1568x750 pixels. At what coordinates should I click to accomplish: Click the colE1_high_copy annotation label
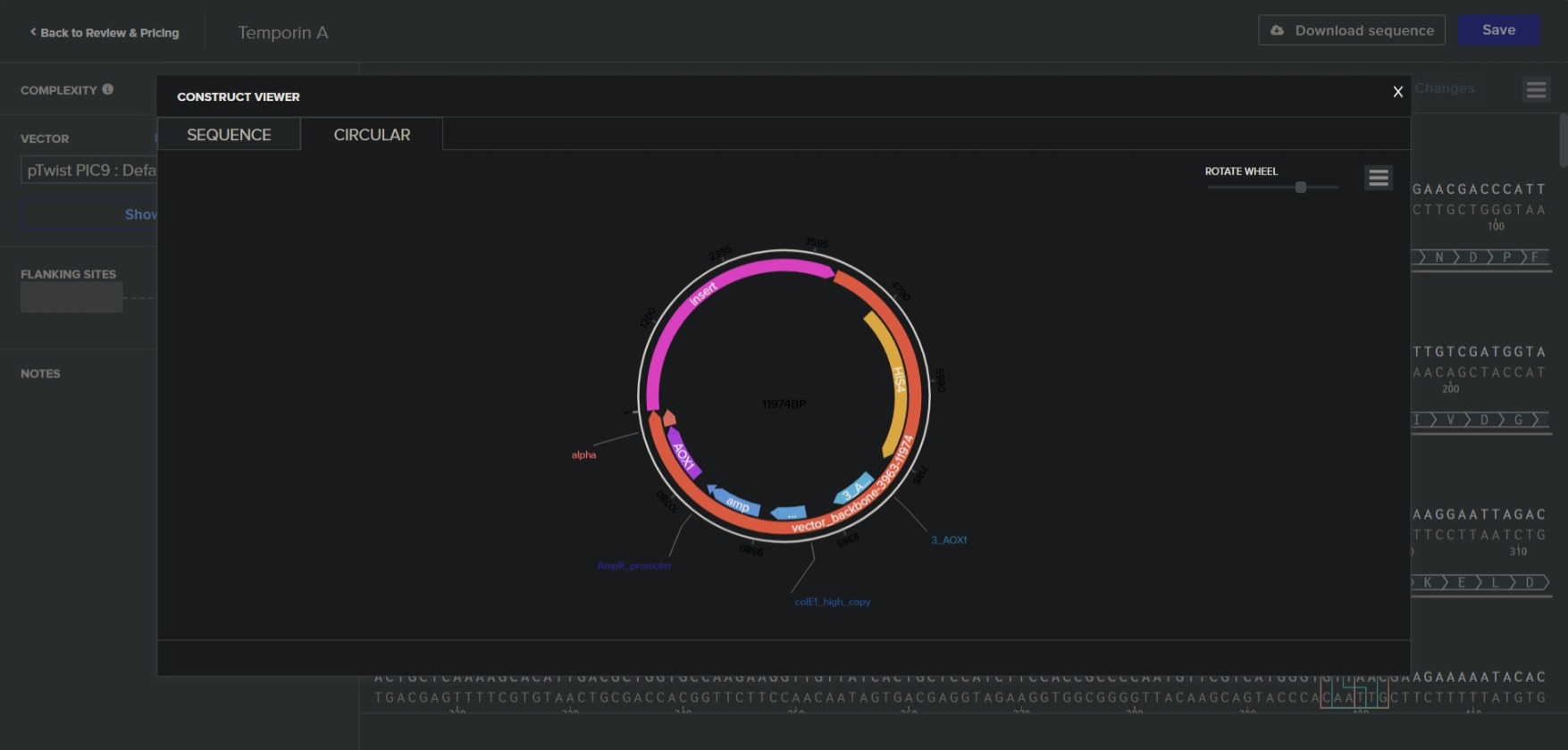coord(832,602)
